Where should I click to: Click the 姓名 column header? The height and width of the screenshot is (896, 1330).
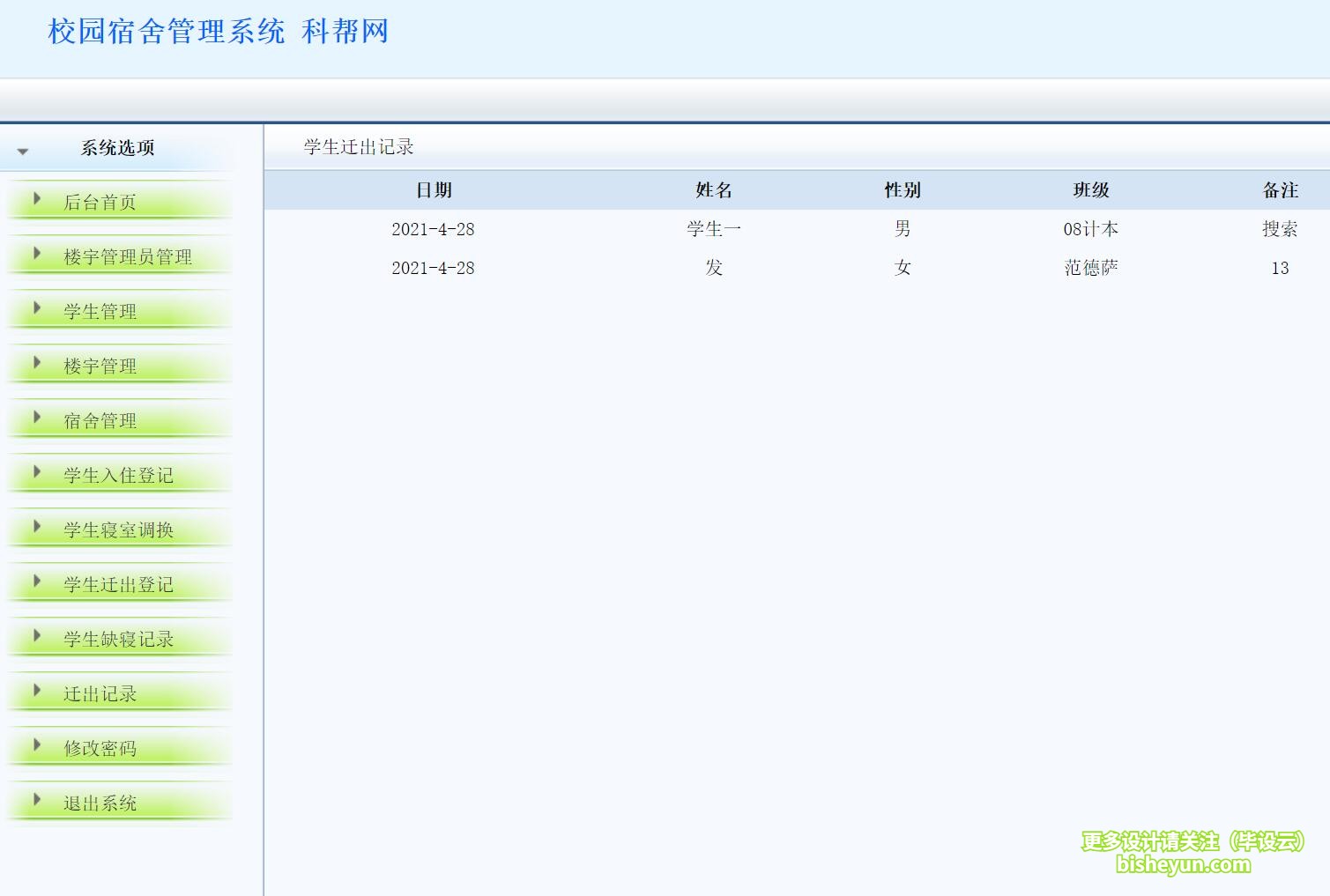[712, 190]
